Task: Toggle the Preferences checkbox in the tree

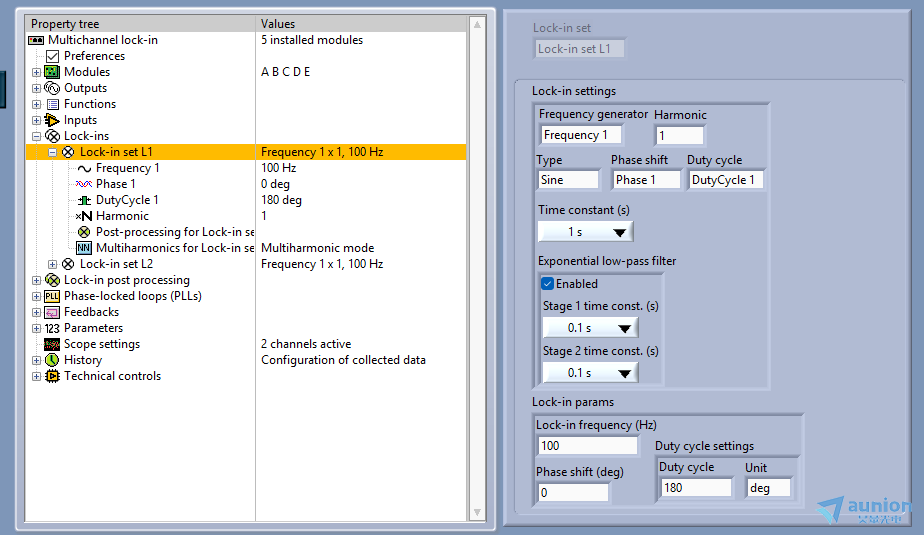Action: click(53, 56)
